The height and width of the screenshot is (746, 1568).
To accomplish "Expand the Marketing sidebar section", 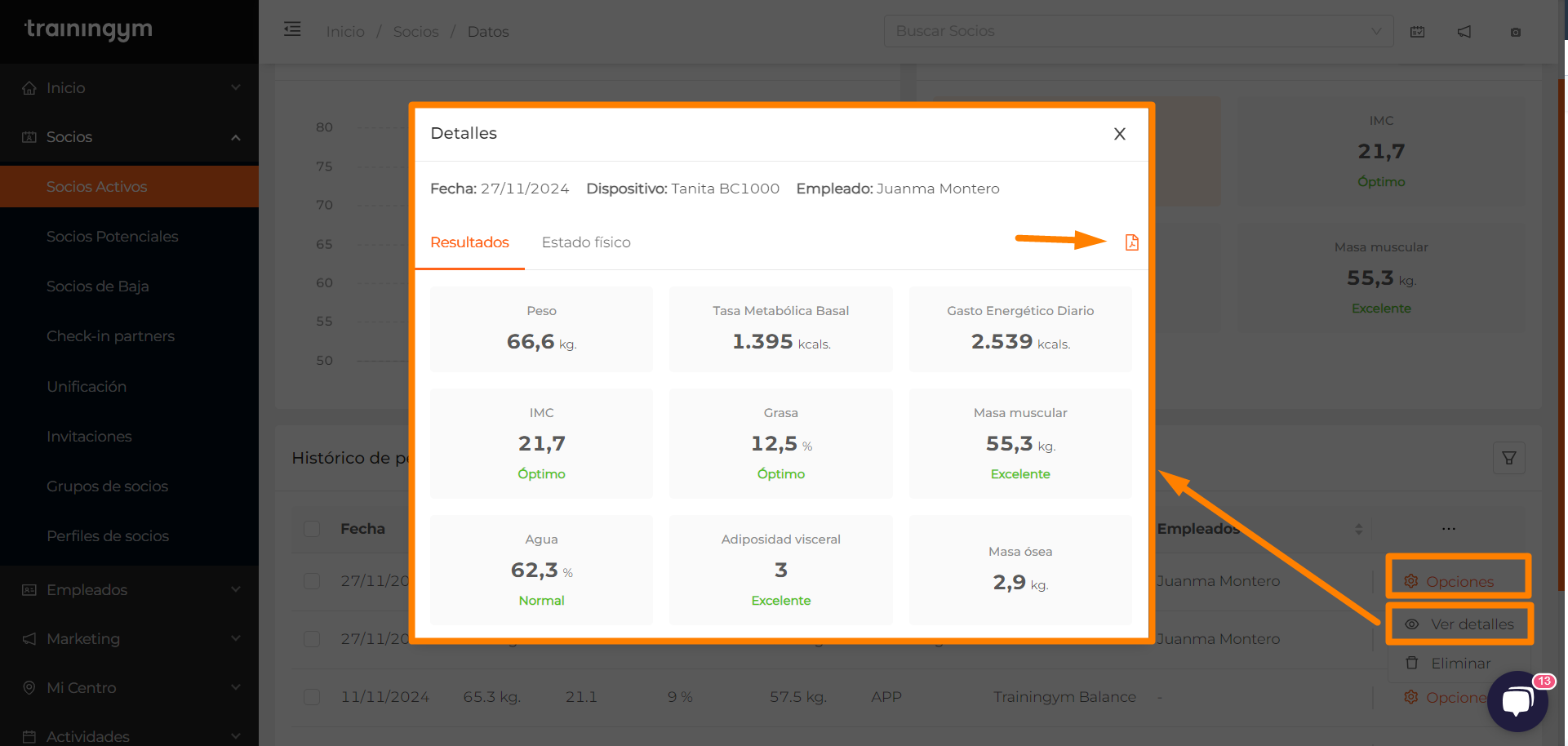I will (129, 638).
